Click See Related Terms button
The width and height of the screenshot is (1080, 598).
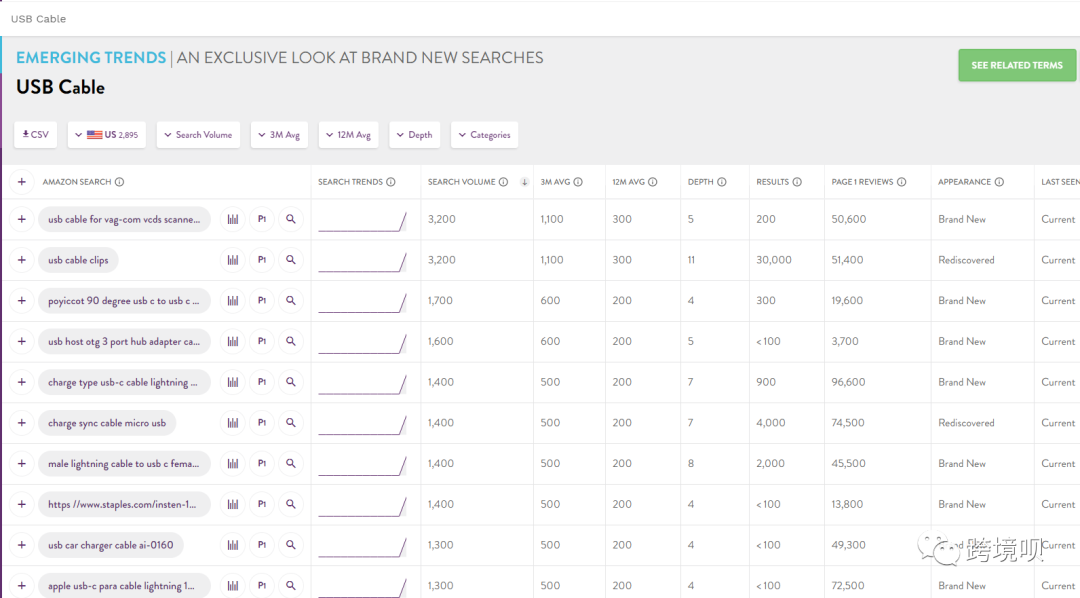pos(1017,65)
